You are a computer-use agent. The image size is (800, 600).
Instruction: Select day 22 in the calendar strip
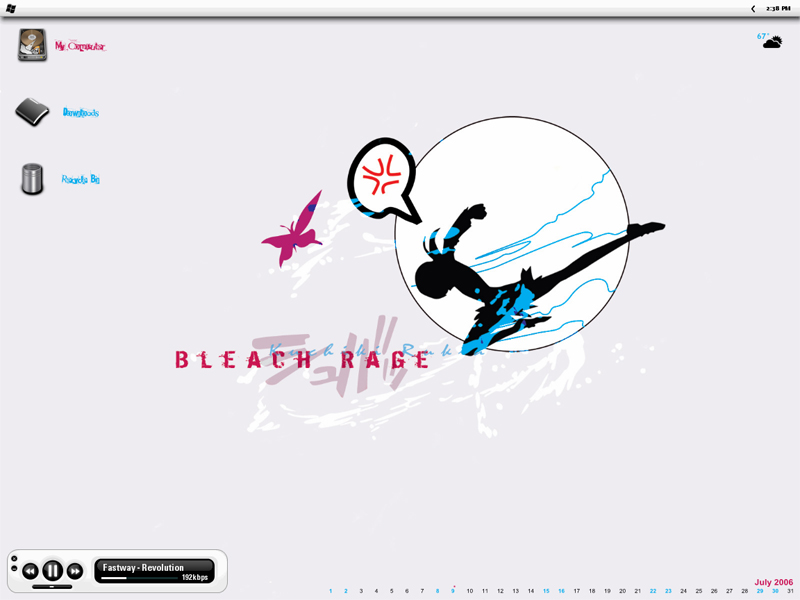point(653,591)
